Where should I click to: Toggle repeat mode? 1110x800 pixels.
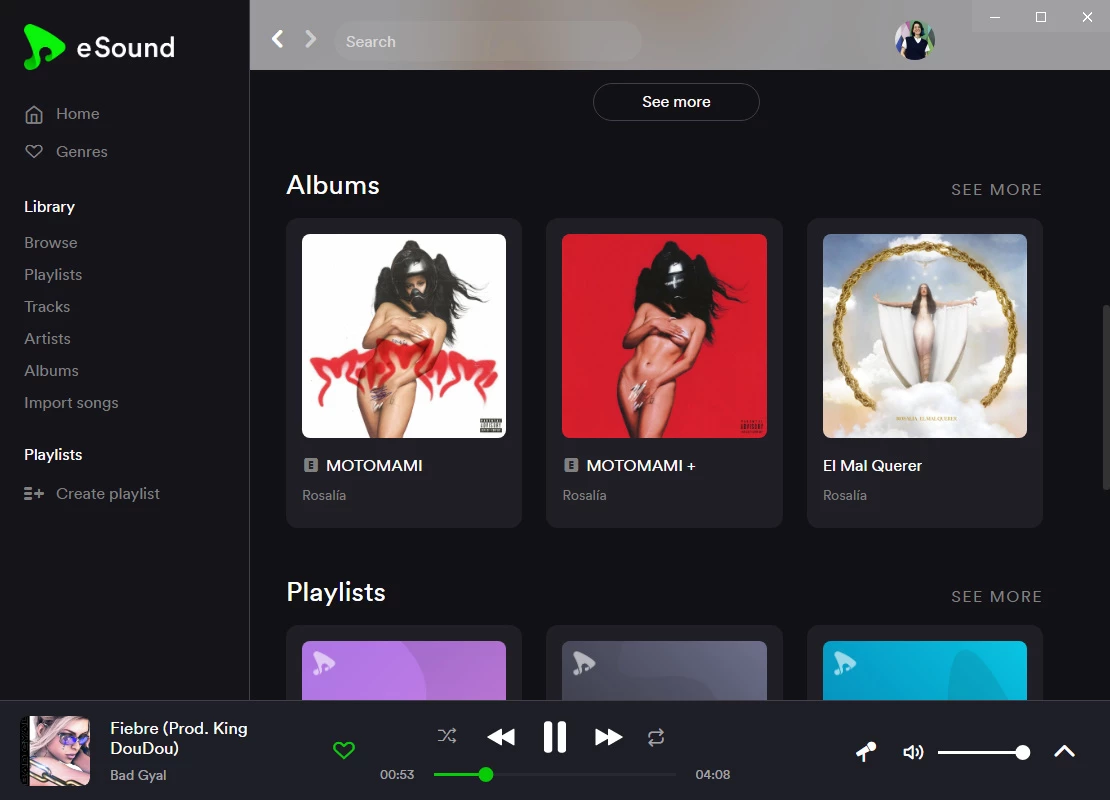pos(656,737)
